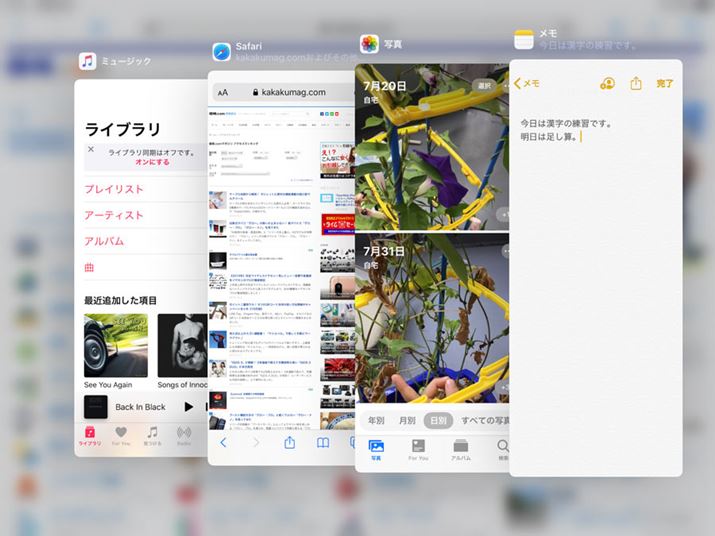
Task: Tap the share icon in Notes
Action: tap(636, 84)
